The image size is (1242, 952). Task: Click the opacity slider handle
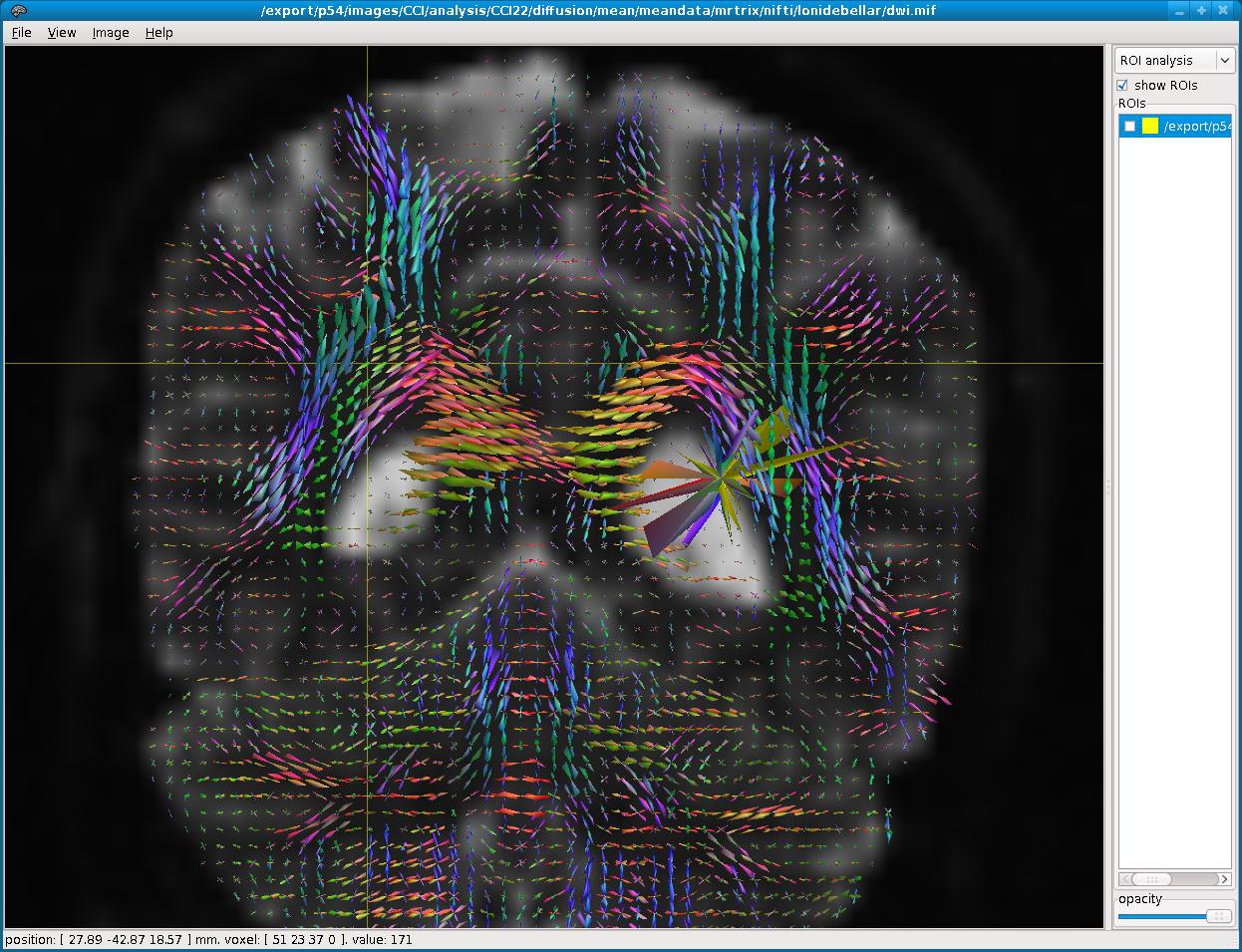coord(1218,916)
